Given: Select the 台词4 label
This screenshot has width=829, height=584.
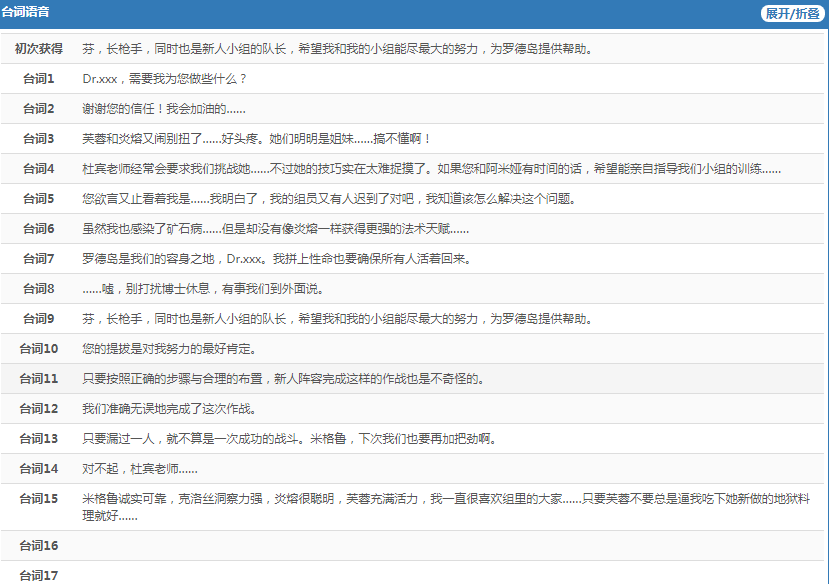Looking at the screenshot, I should pyautogui.click(x=39, y=169).
